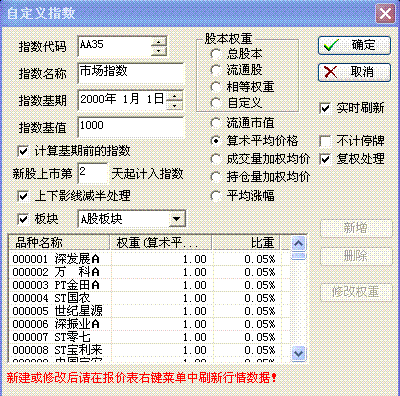Image resolution: width=400 pixels, height=396 pixels.
Task: Select the 算术平均价格 radio option
Action: point(254,141)
